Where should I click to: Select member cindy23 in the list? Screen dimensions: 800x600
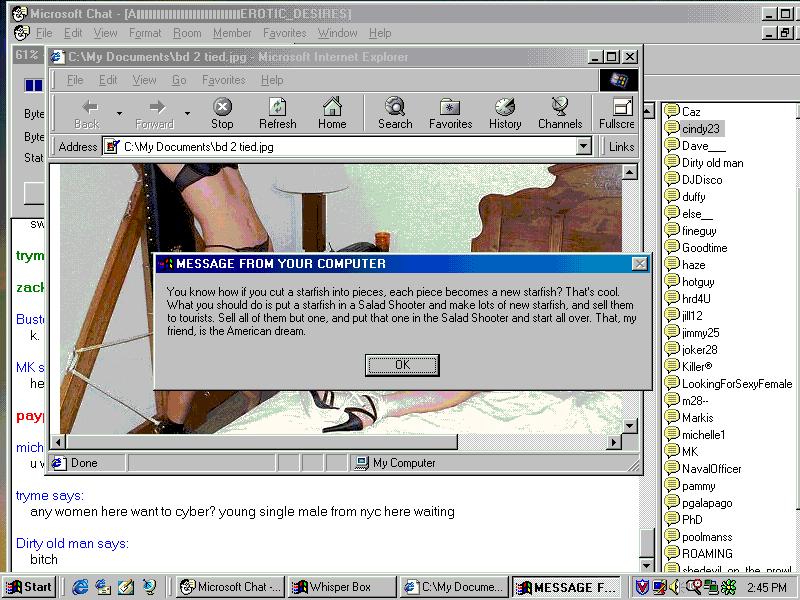[701, 129]
